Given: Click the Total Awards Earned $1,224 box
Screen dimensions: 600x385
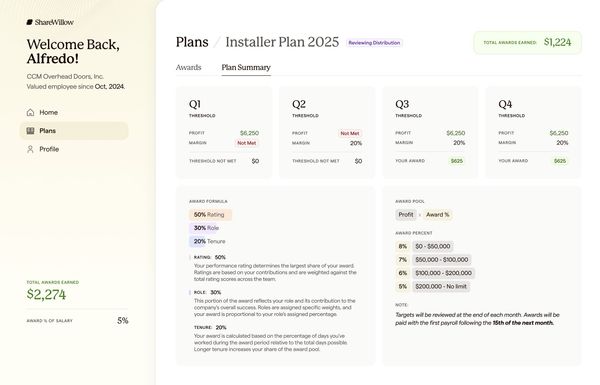Looking at the screenshot, I should (527, 42).
